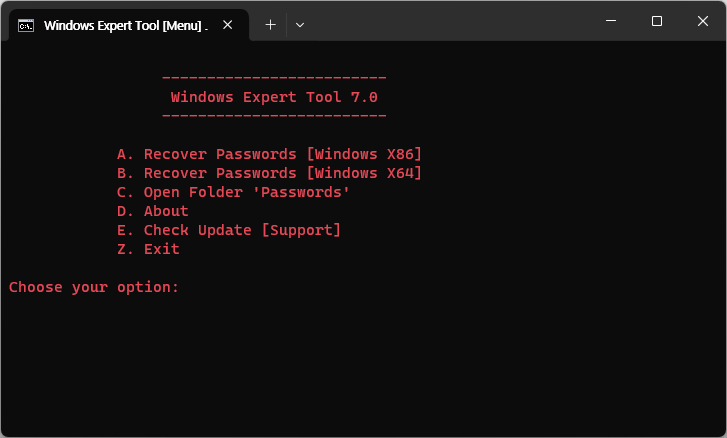
Task: Click the dashed line below the heading
Action: pyautogui.click(x=274, y=116)
